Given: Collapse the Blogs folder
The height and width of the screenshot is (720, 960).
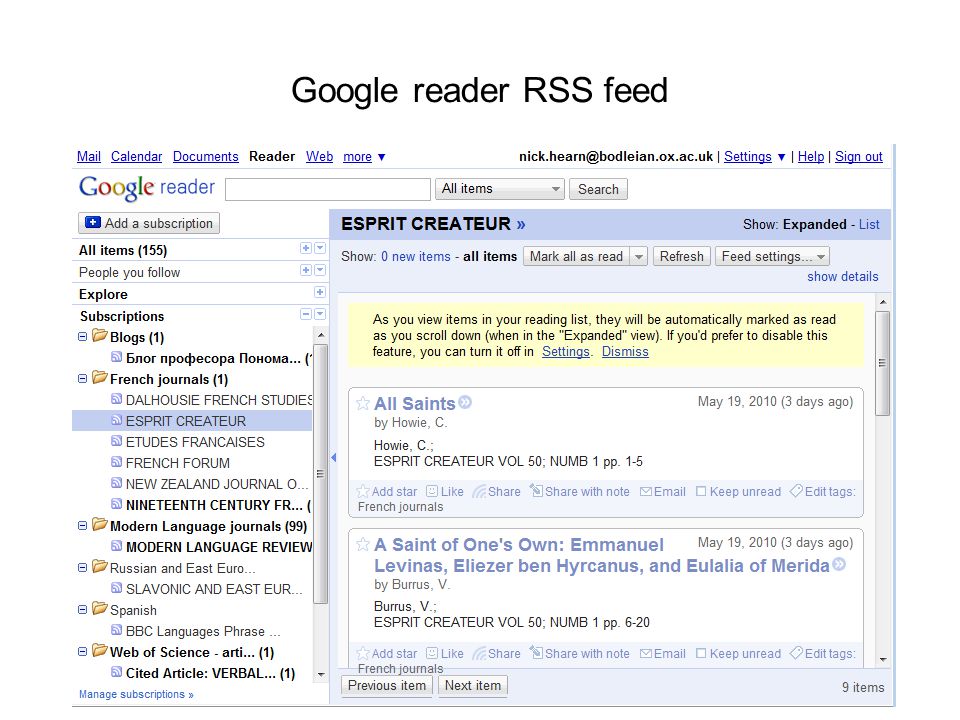Looking at the screenshot, I should coord(83,337).
